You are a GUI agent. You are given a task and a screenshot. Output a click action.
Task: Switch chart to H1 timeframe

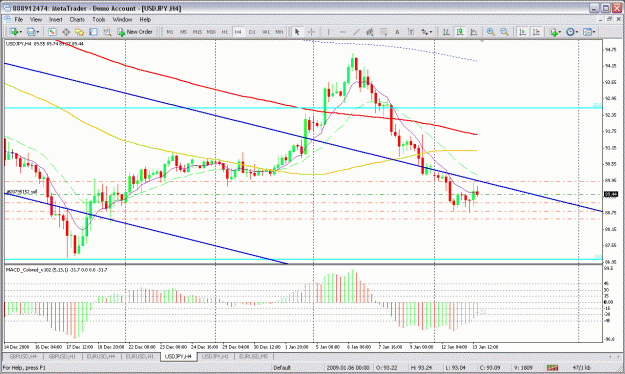pos(225,32)
